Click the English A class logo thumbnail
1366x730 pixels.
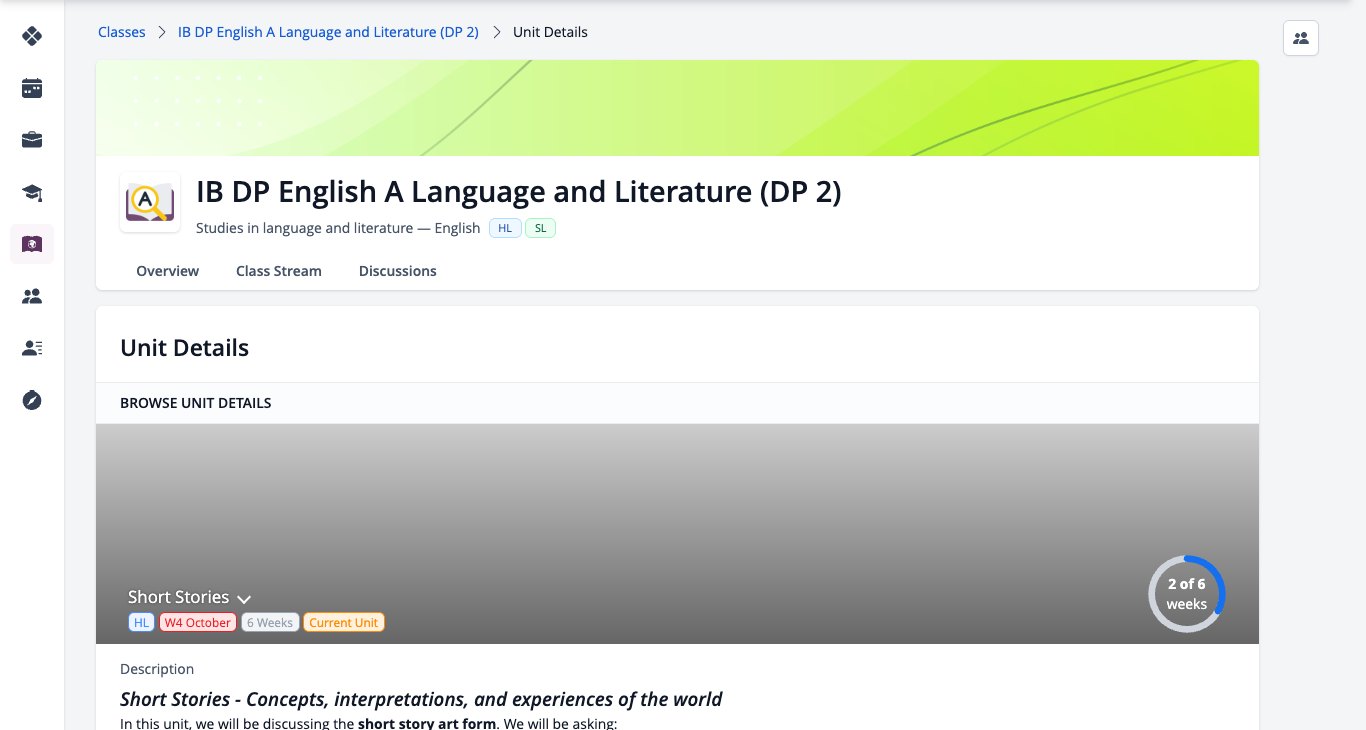tap(150, 203)
